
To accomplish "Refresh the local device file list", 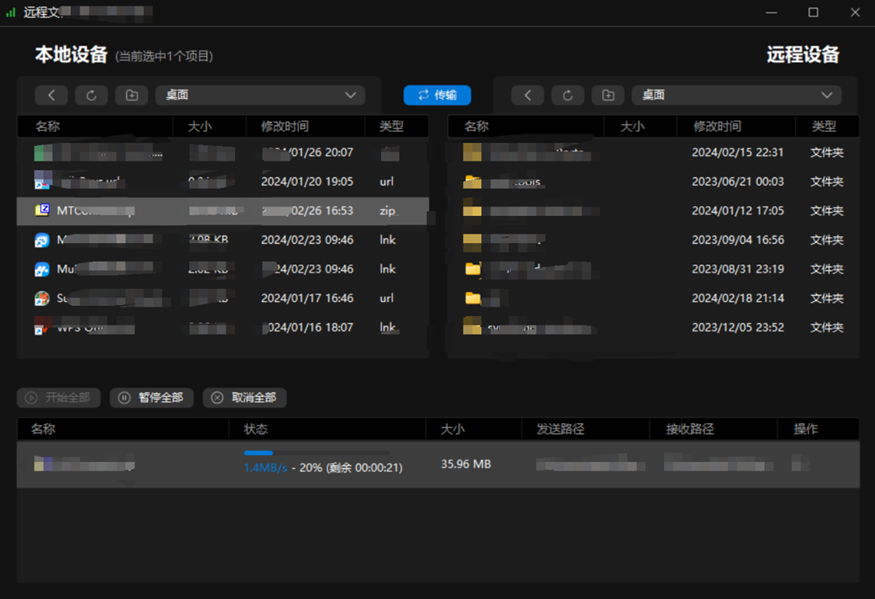I will tap(92, 95).
